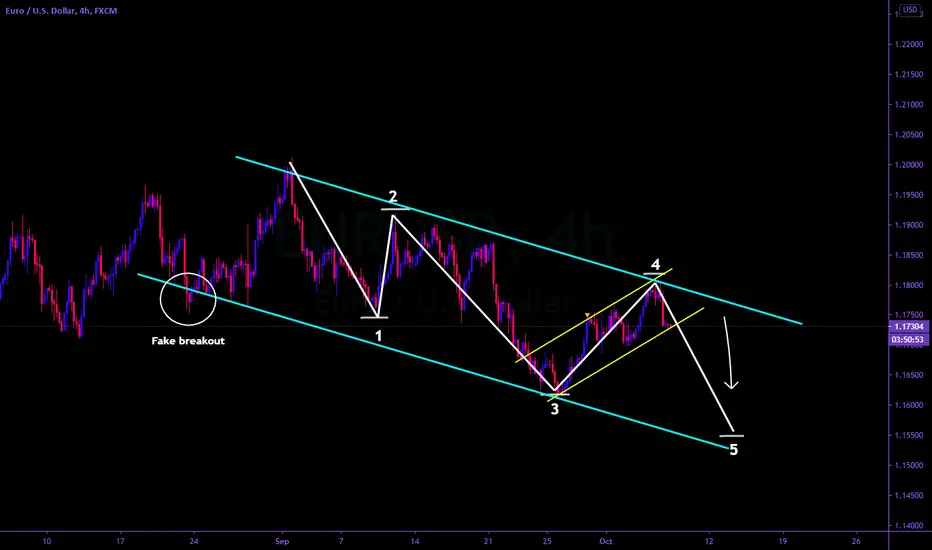
Task: Select the wave 2 label
Action: tap(393, 196)
